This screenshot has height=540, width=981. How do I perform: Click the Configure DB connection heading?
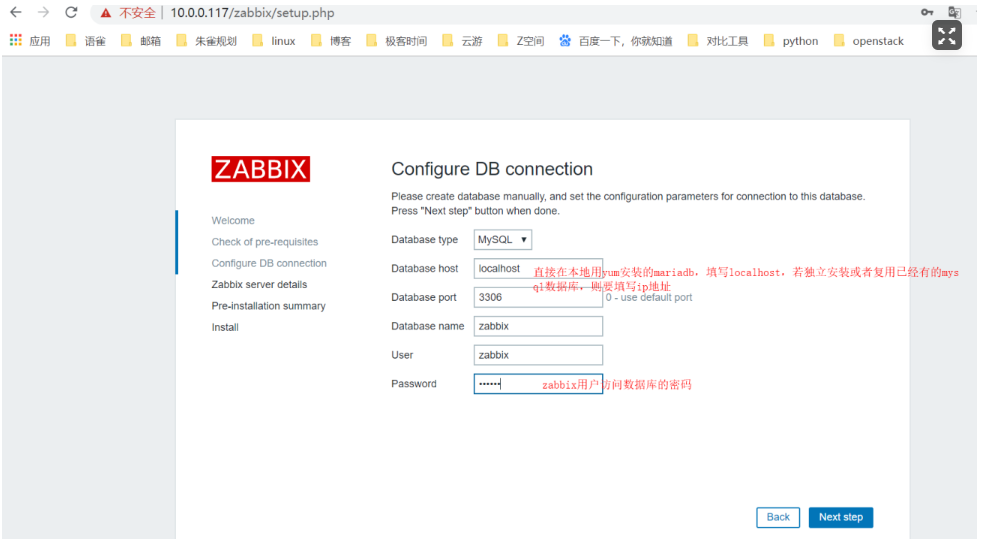[x=492, y=169]
